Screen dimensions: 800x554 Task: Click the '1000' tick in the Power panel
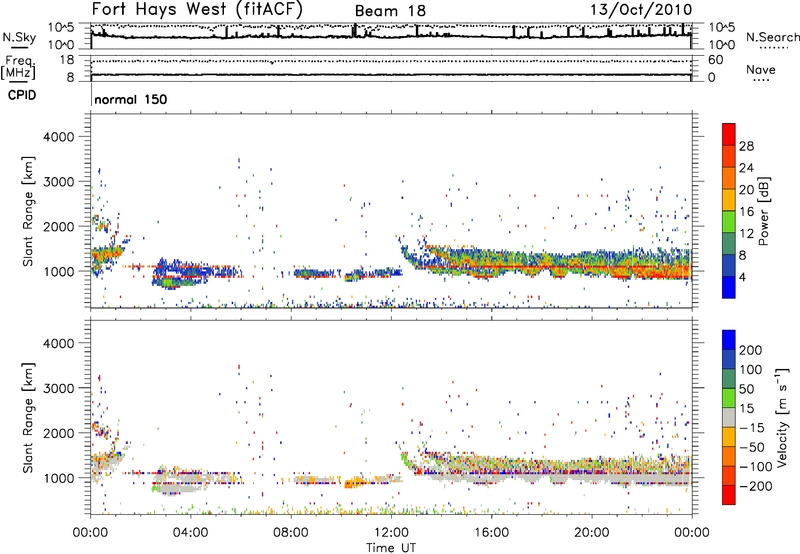(59, 271)
